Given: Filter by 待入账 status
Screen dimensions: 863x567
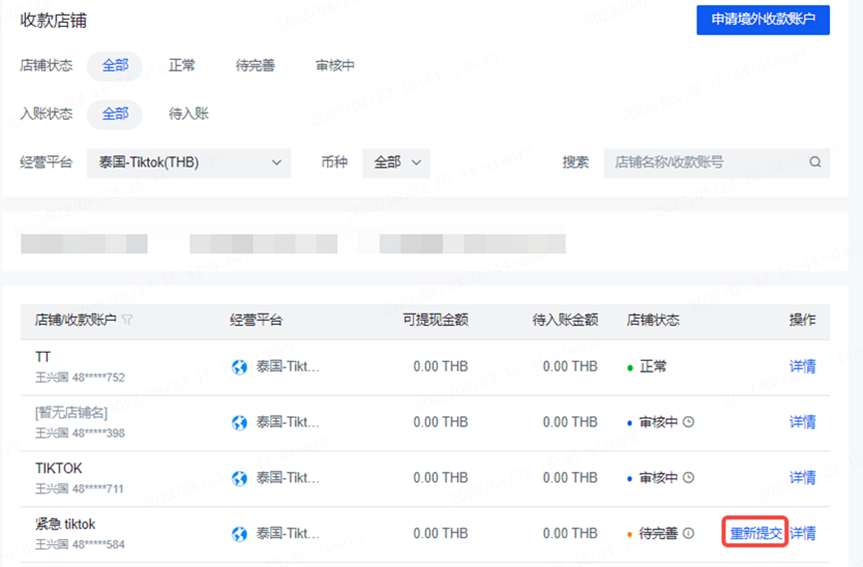Looking at the screenshot, I should point(188,114).
